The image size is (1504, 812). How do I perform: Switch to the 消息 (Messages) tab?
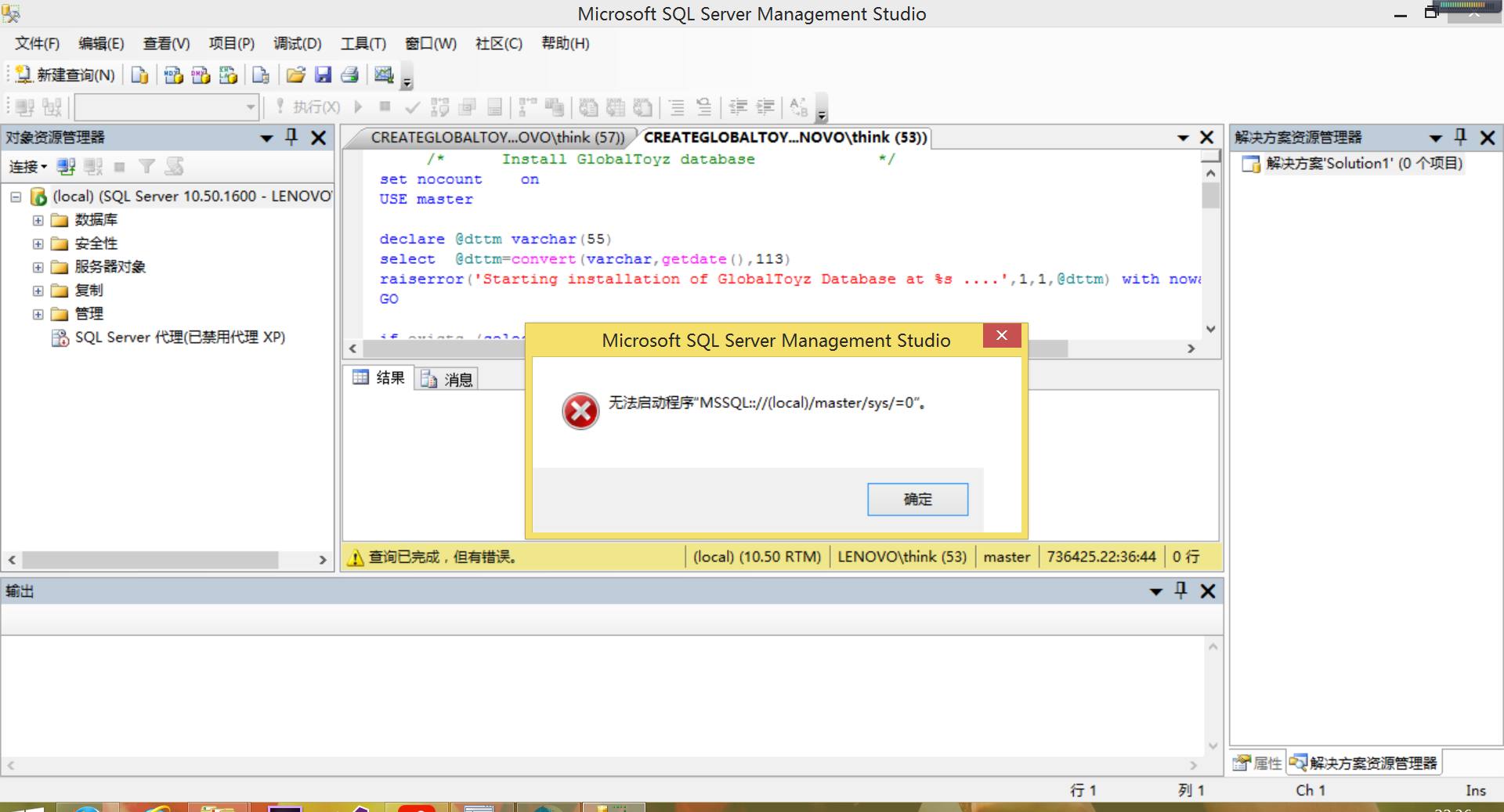pos(446,379)
